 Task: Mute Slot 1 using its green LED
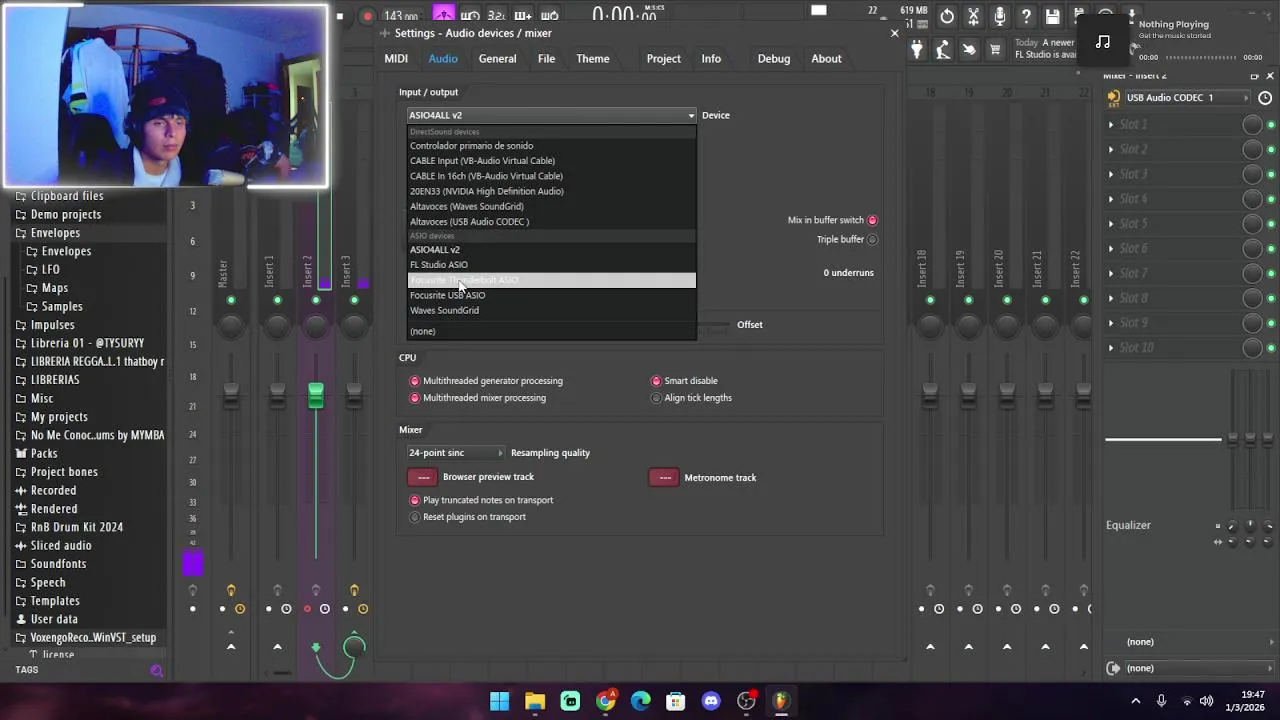[1271, 124]
